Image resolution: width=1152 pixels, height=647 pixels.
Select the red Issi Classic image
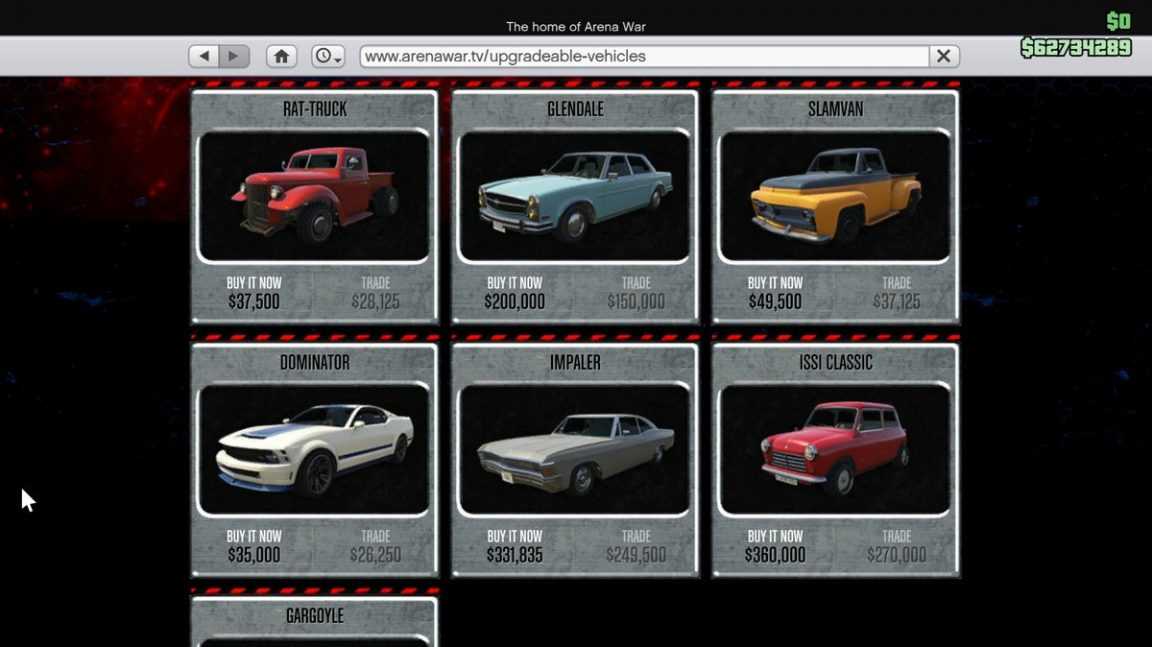pyautogui.click(x=835, y=450)
